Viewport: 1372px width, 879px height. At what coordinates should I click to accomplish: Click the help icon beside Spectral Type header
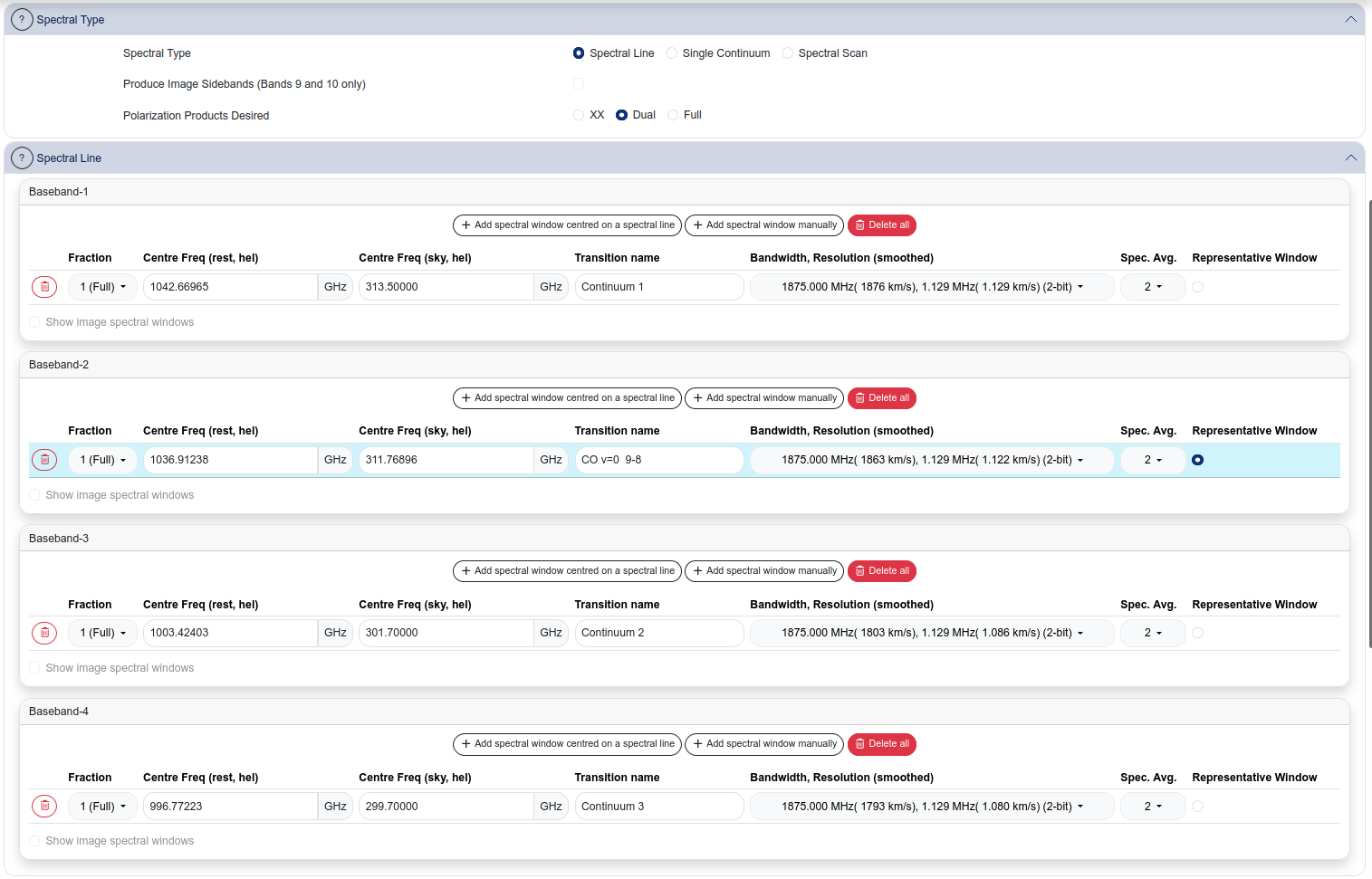(x=22, y=19)
